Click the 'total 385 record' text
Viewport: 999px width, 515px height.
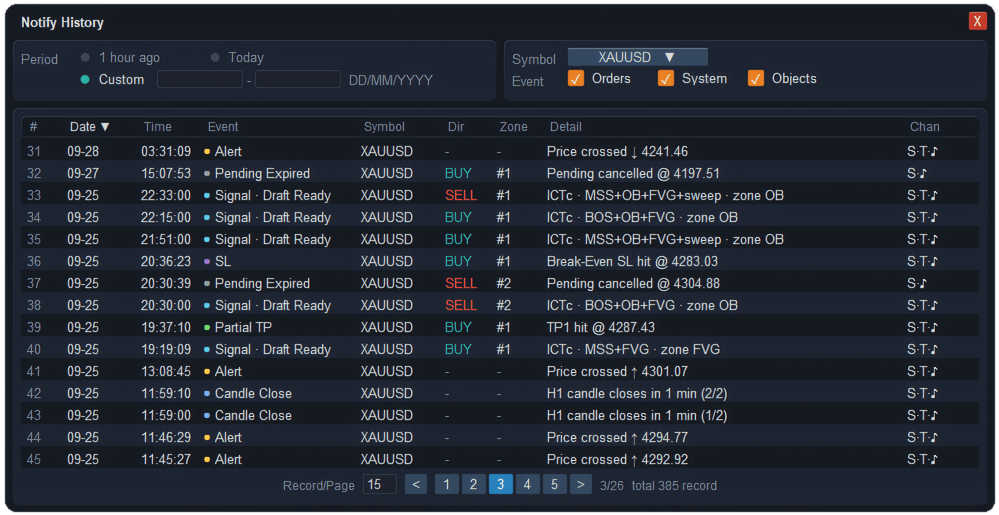click(674, 486)
